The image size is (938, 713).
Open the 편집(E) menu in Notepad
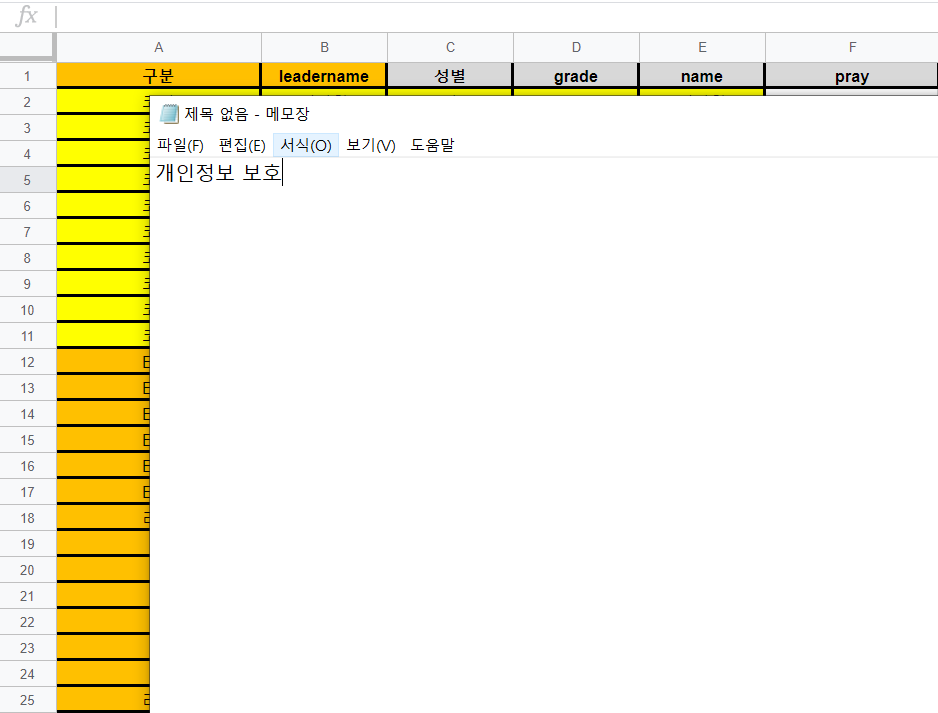[242, 145]
